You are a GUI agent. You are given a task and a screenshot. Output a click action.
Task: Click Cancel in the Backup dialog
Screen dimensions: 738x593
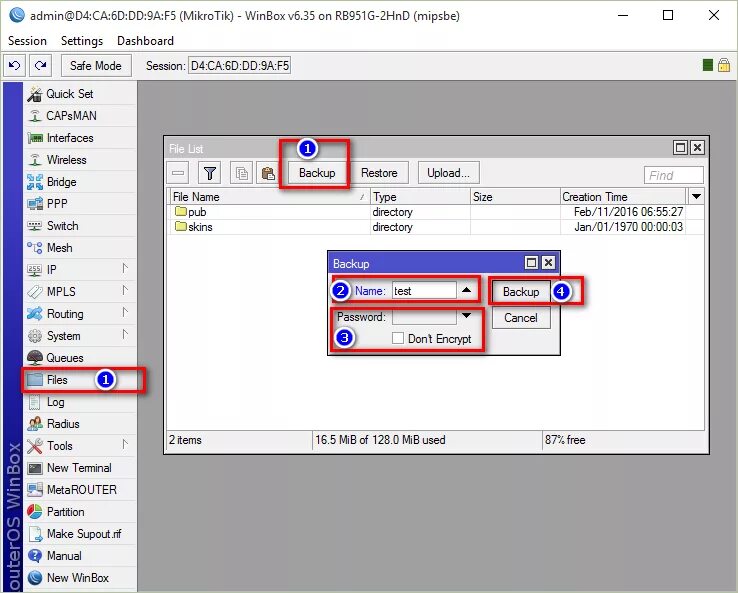pyautogui.click(x=521, y=318)
